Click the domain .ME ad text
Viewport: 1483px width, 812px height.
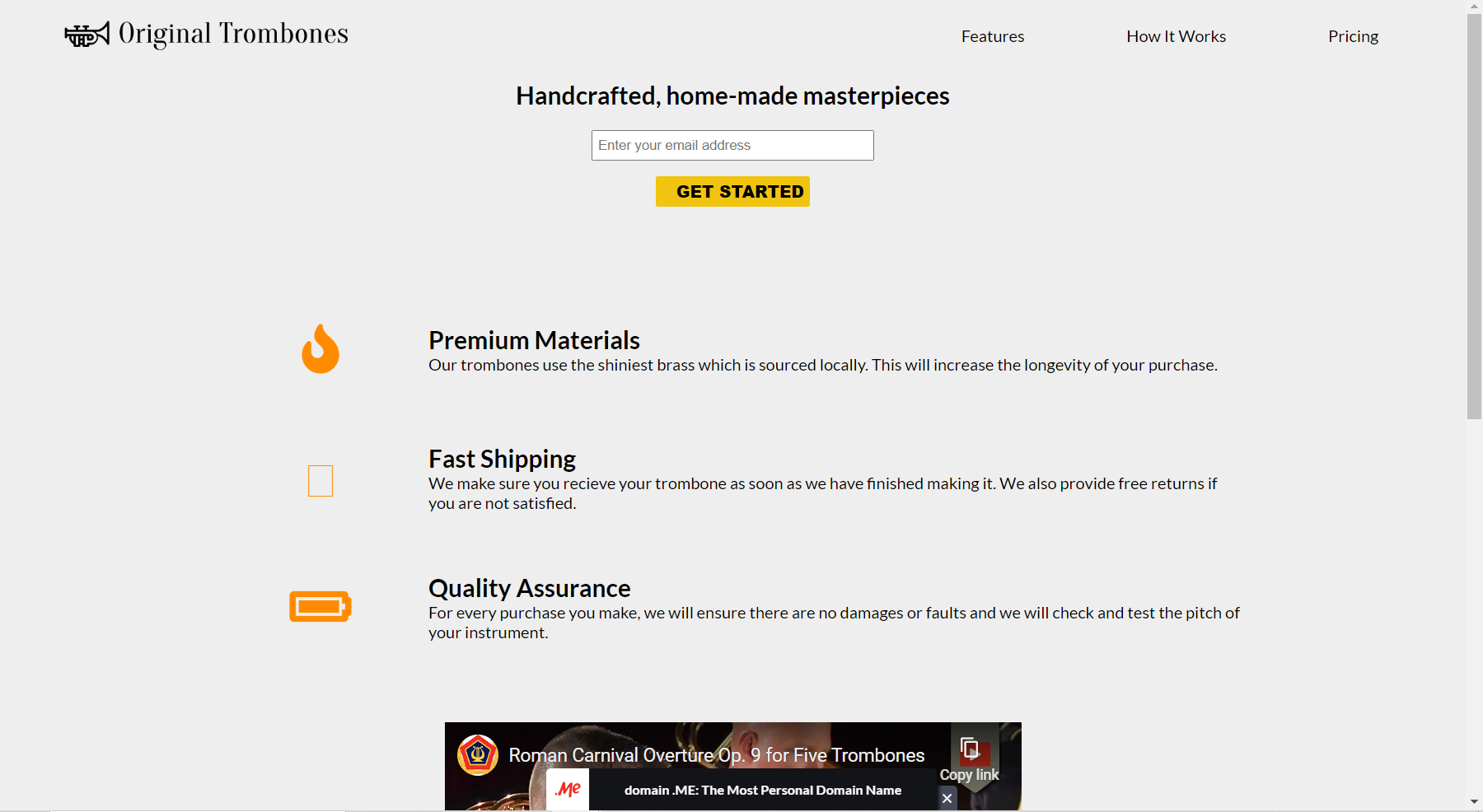(763, 790)
